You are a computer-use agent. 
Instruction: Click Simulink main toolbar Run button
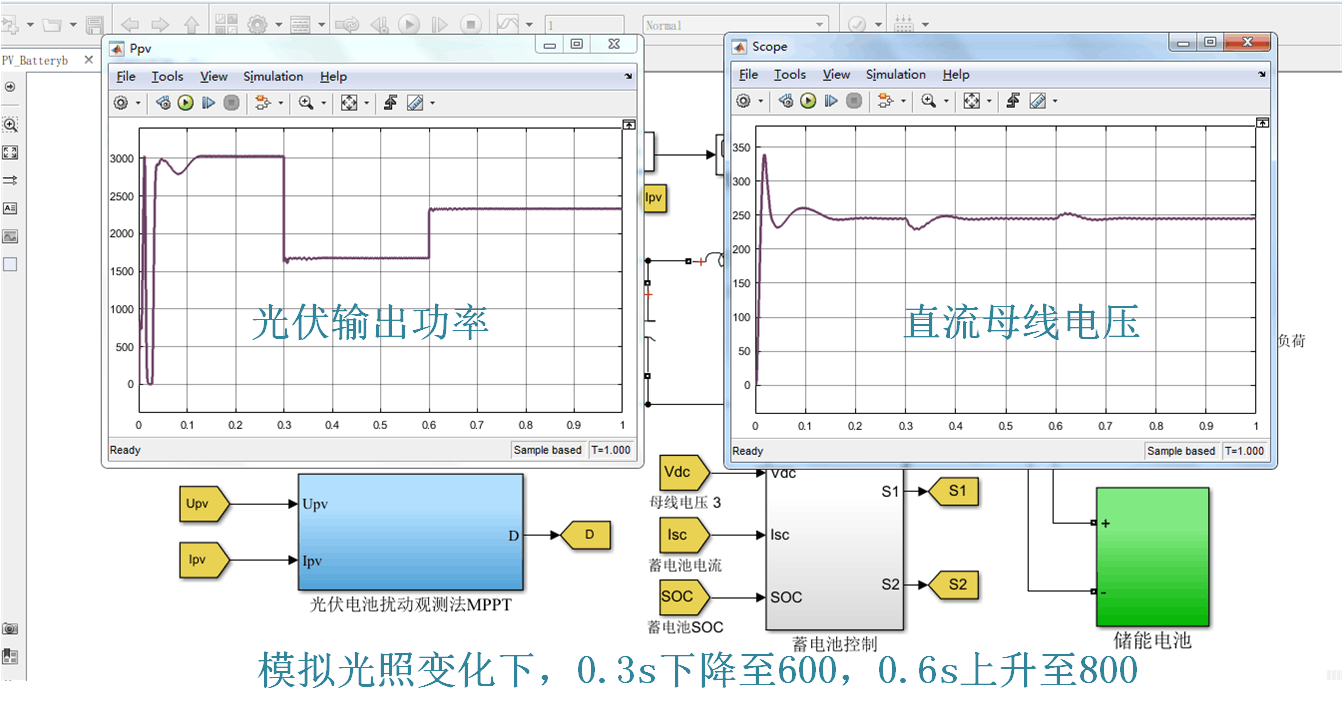(409, 25)
